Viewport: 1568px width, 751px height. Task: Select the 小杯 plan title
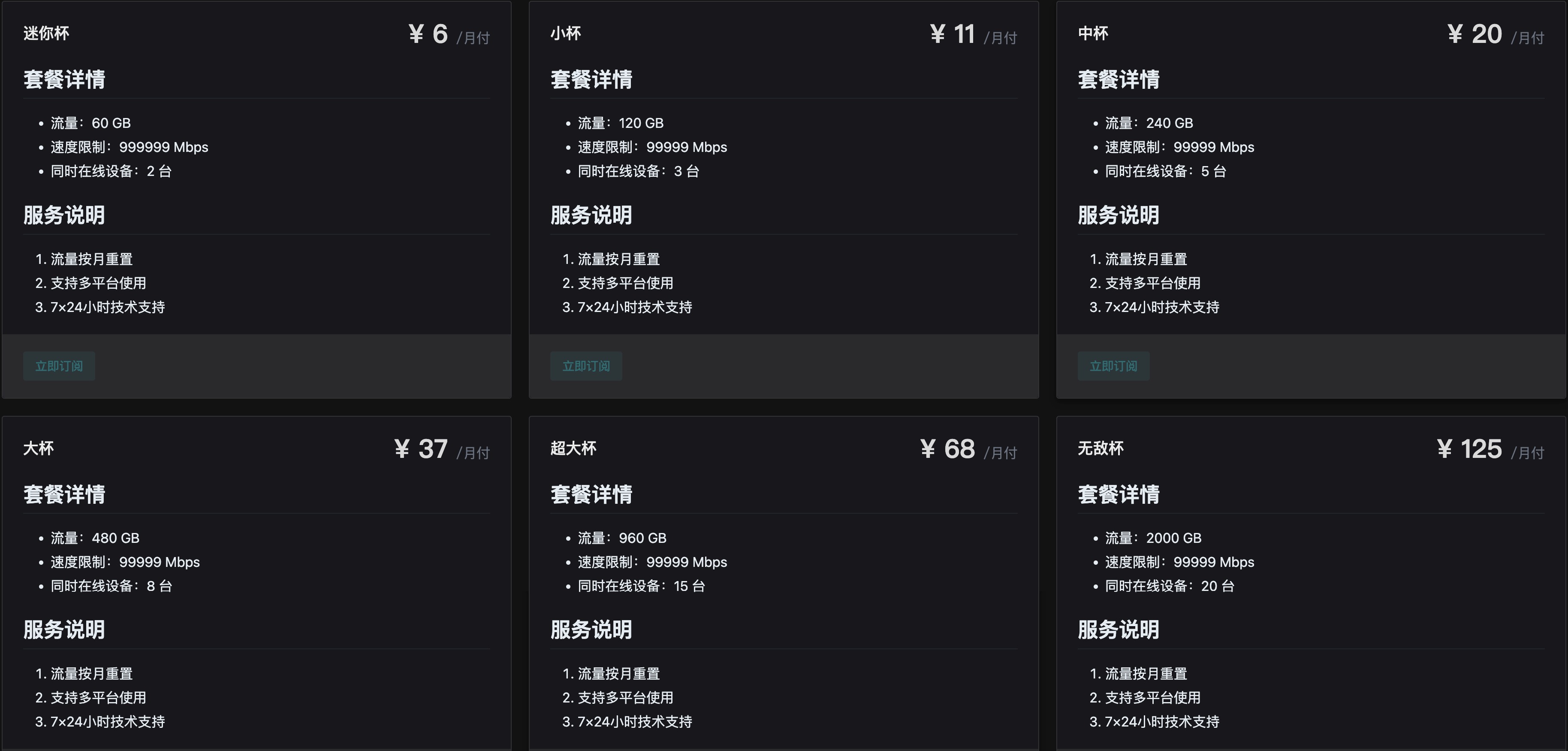click(x=565, y=33)
